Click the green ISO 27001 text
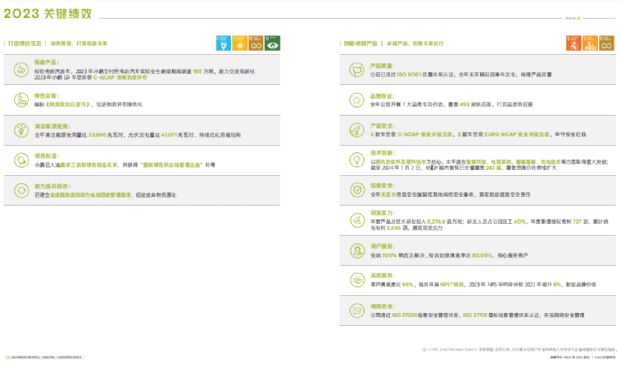Image resolution: width=620 pixels, height=366 pixels. (404, 315)
